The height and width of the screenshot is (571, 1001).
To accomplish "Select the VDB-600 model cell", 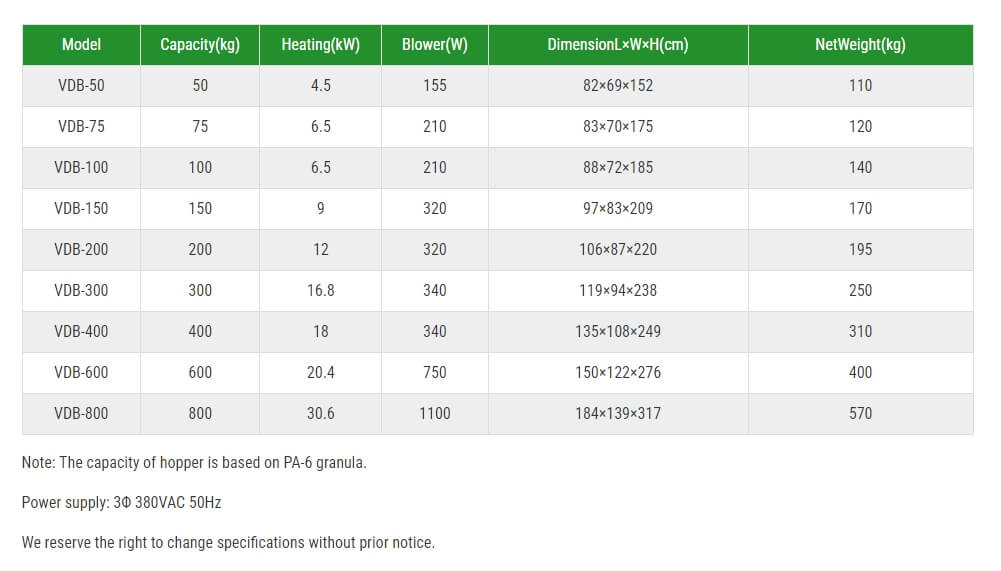I will click(81, 372).
